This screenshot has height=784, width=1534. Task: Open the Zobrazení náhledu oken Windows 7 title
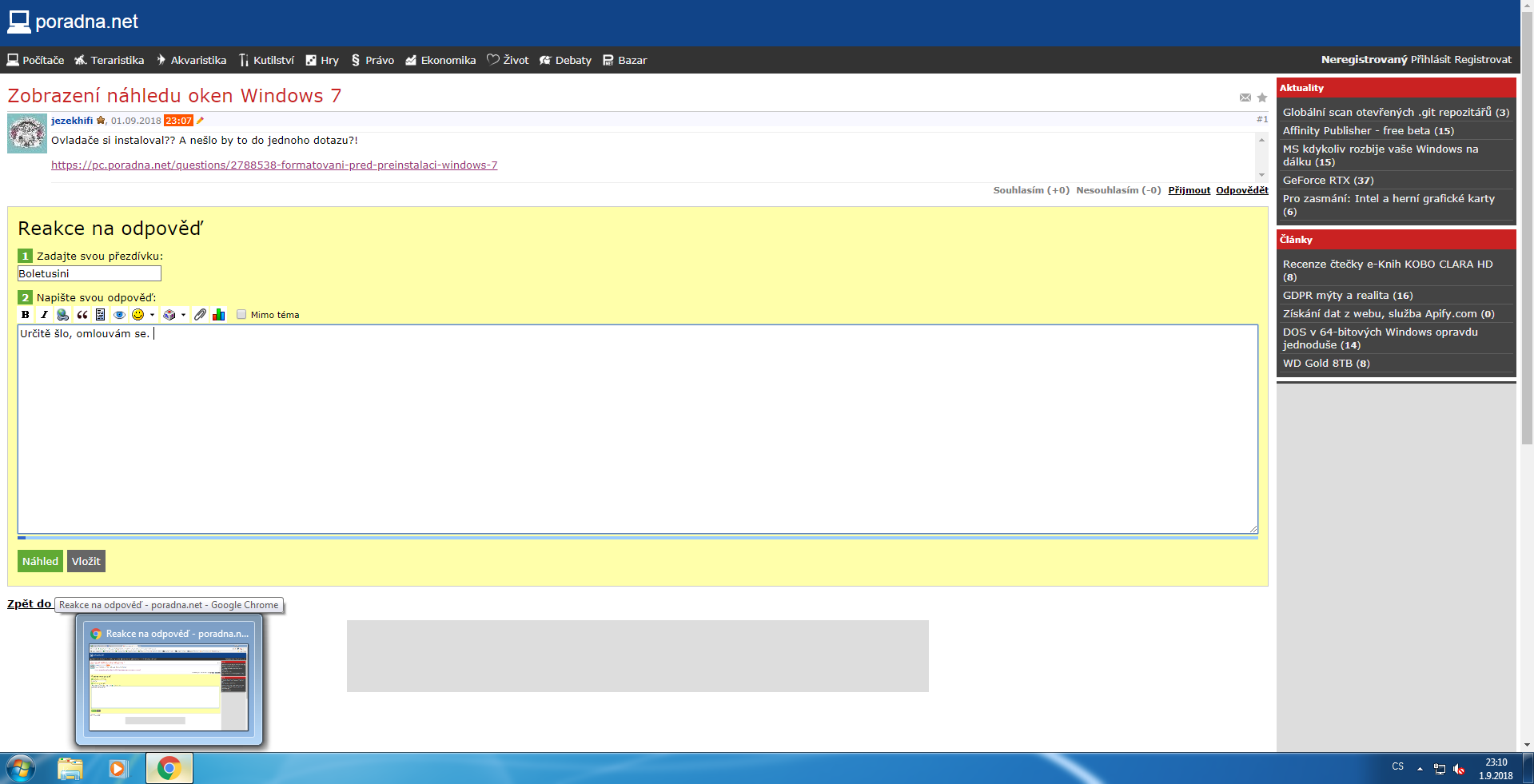coord(174,96)
